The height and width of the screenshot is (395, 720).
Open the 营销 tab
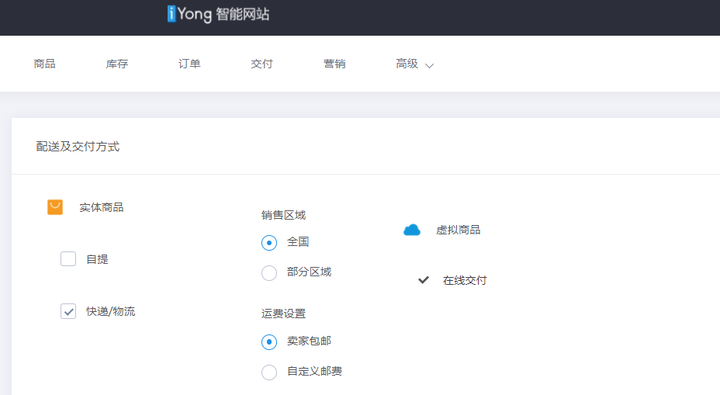(335, 64)
